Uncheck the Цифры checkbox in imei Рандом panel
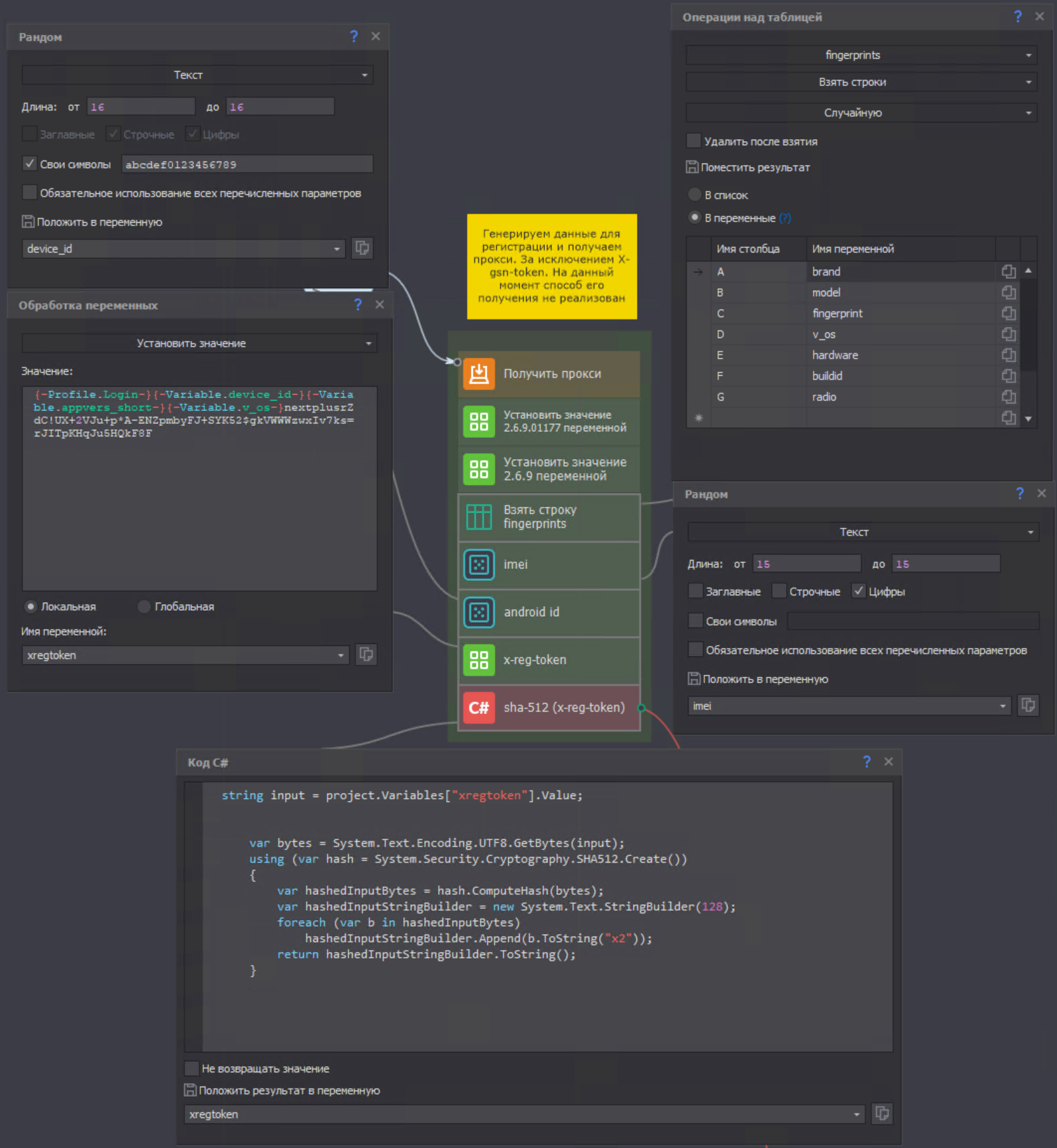This screenshot has height=1148, width=1057. click(x=859, y=591)
